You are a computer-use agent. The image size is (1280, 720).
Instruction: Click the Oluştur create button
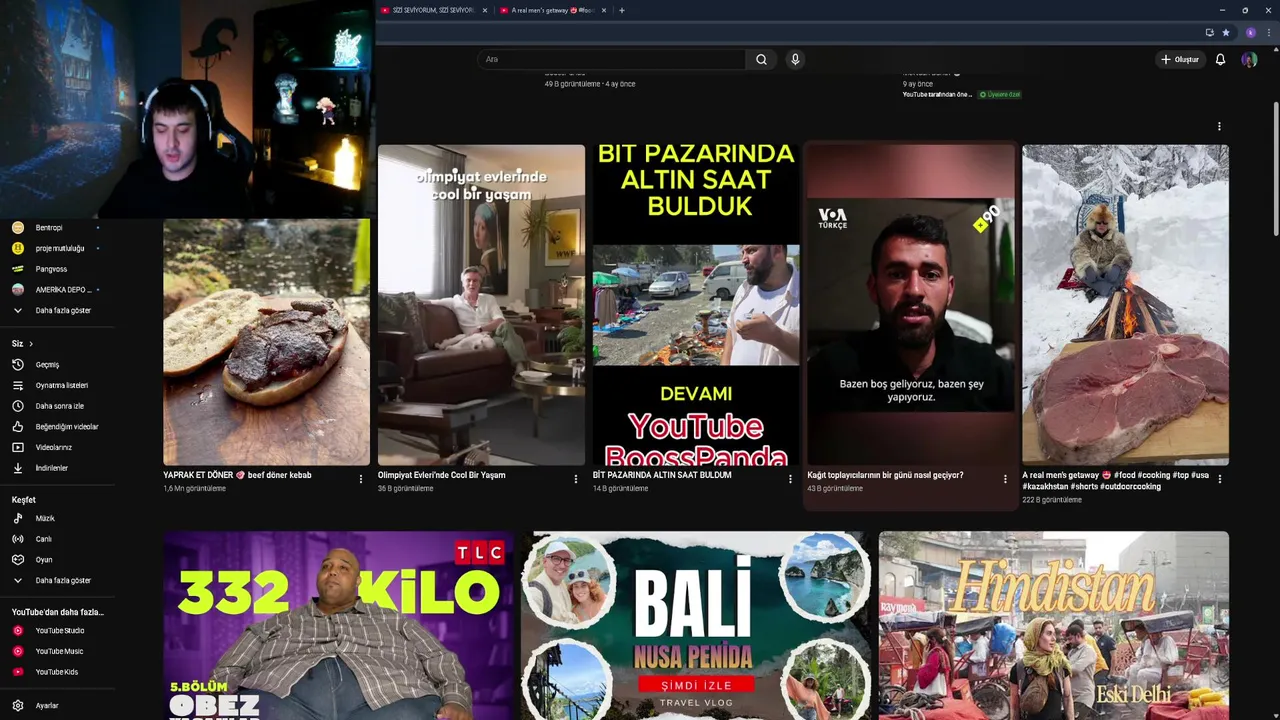coord(1179,60)
